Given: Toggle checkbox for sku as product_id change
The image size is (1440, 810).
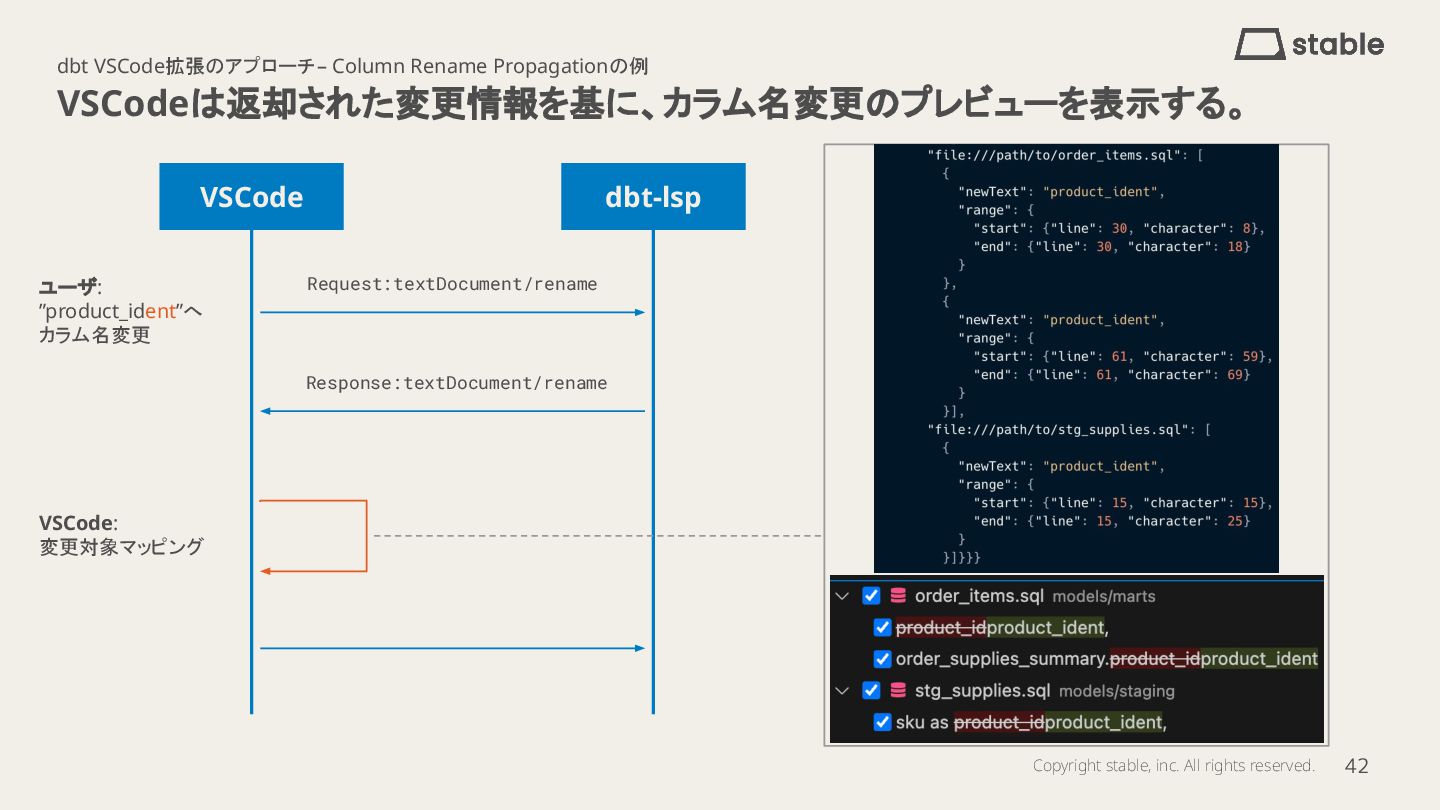Looking at the screenshot, I should click(882, 722).
